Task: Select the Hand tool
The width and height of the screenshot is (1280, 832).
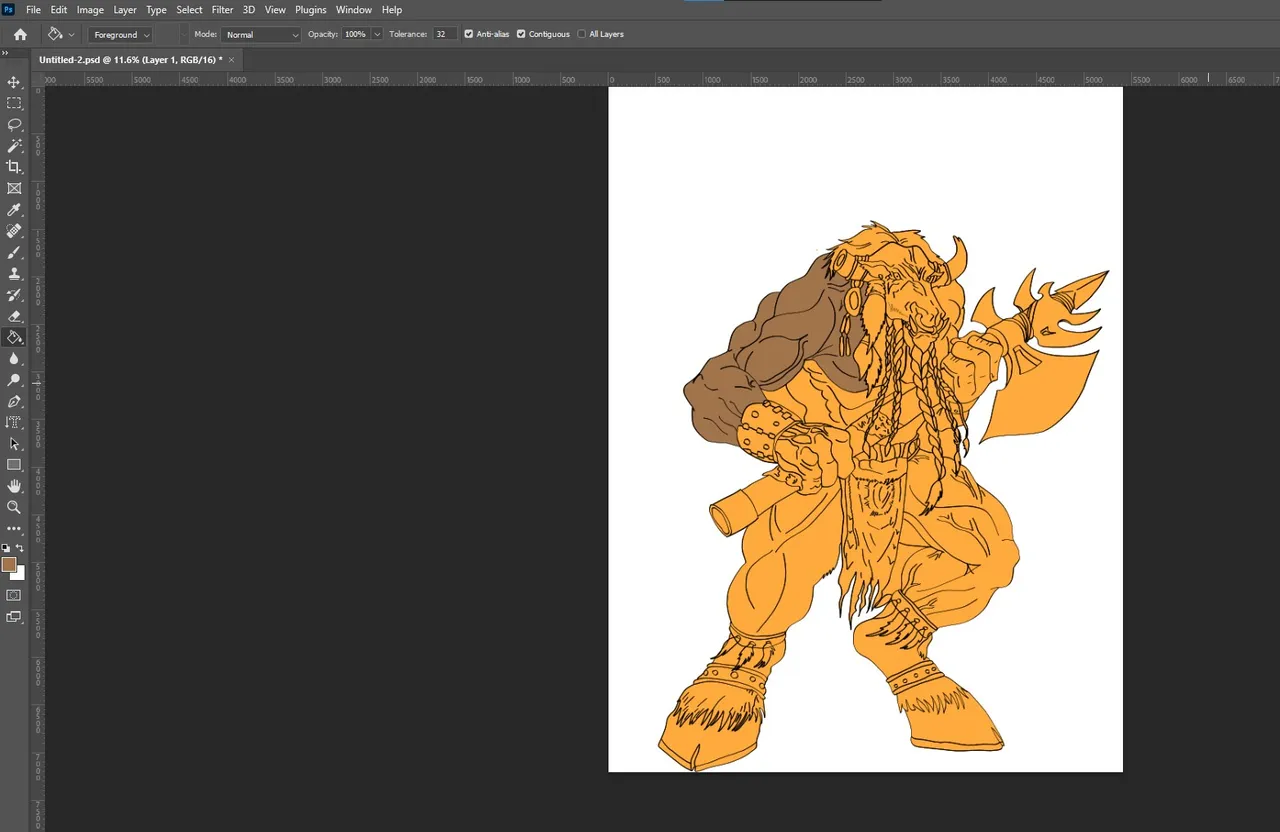Action: click(14, 486)
